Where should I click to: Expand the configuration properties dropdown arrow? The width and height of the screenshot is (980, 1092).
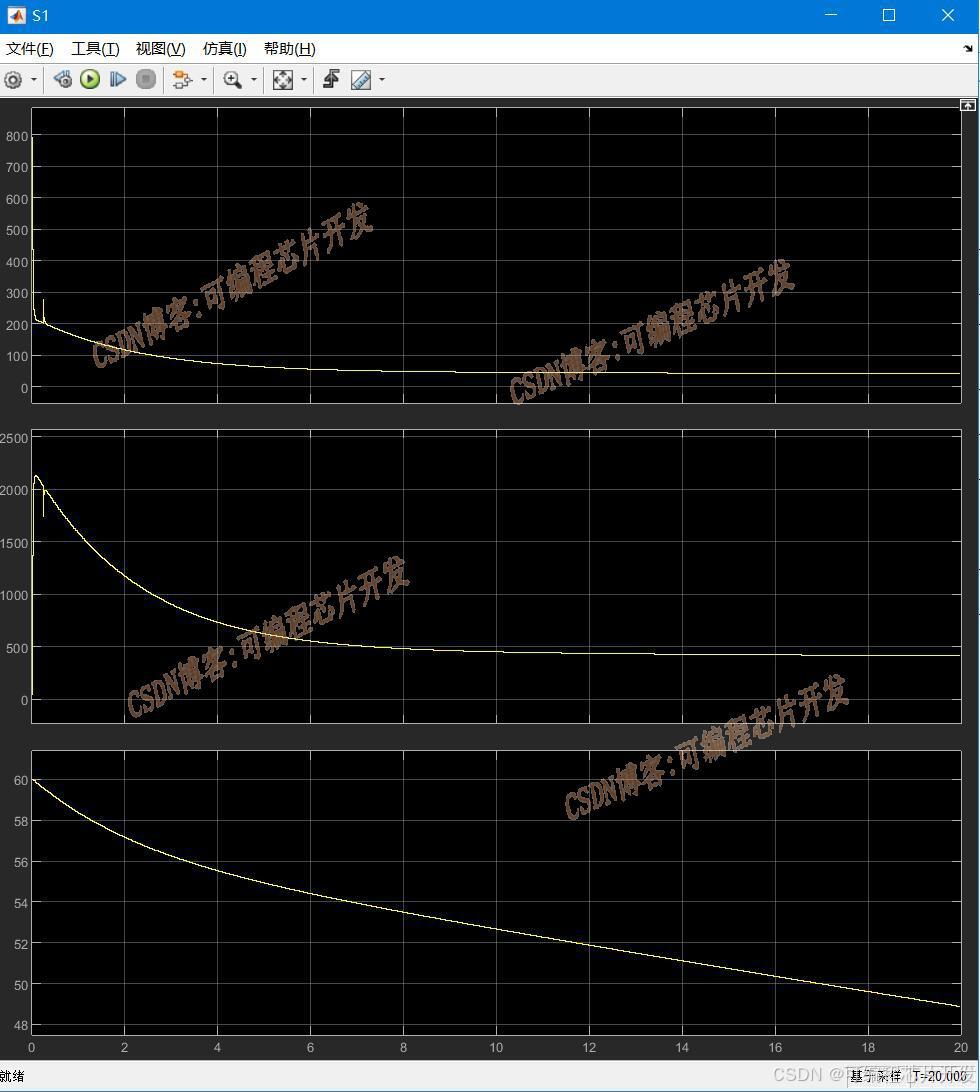(33, 80)
